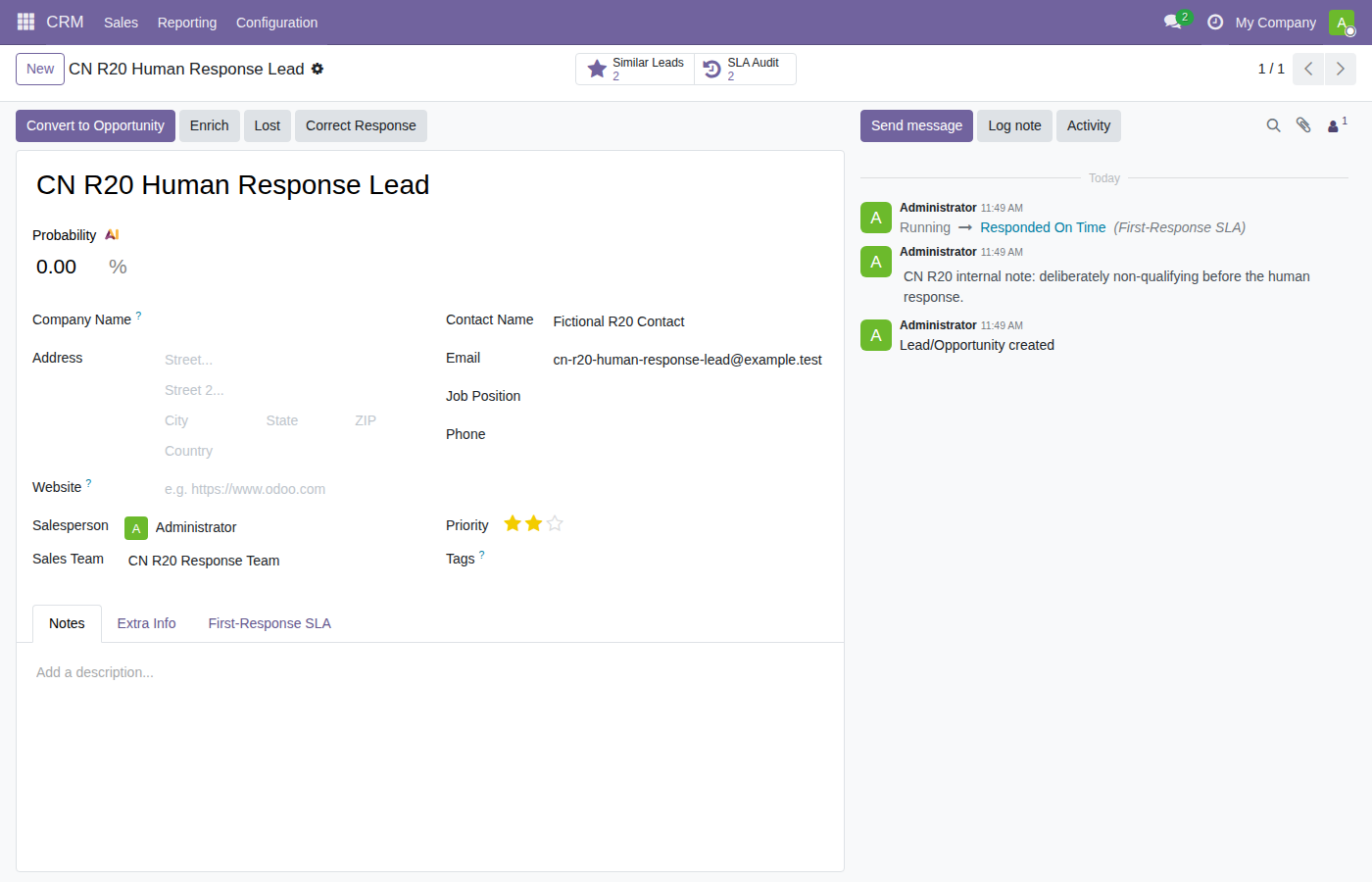
Task: Open the Reporting menu
Action: coord(187,22)
